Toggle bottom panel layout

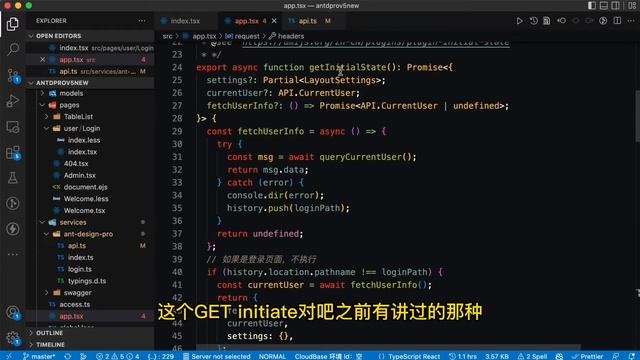(604, 6)
